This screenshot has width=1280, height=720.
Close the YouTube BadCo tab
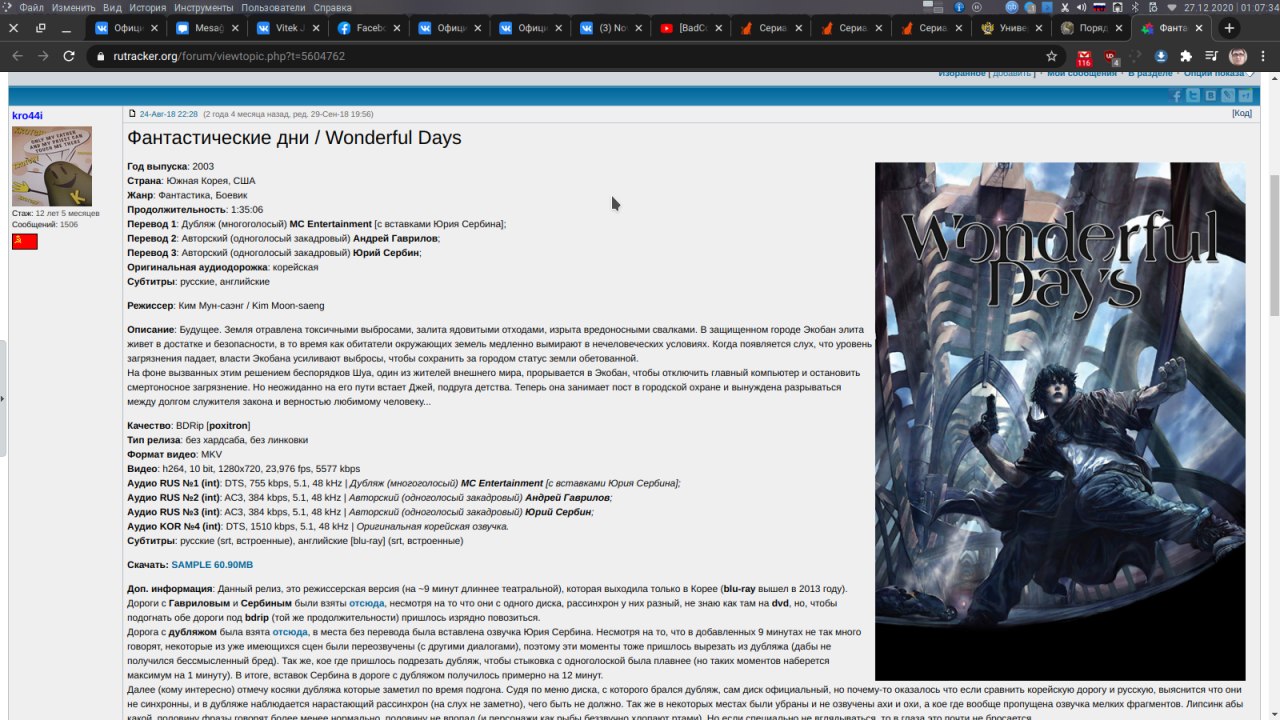pos(718,28)
